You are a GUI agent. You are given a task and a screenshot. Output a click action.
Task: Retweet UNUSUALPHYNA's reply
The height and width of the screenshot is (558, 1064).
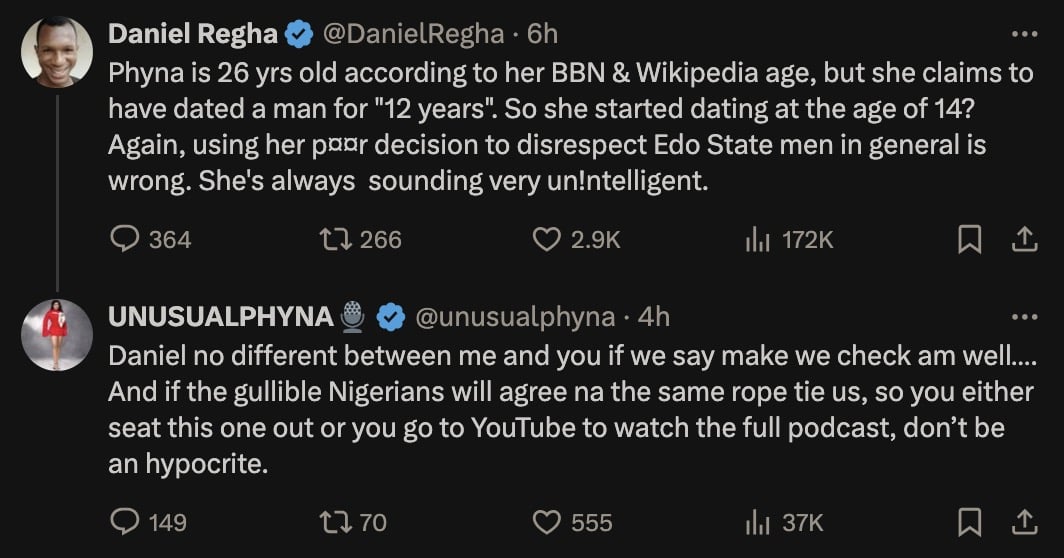pos(331,522)
